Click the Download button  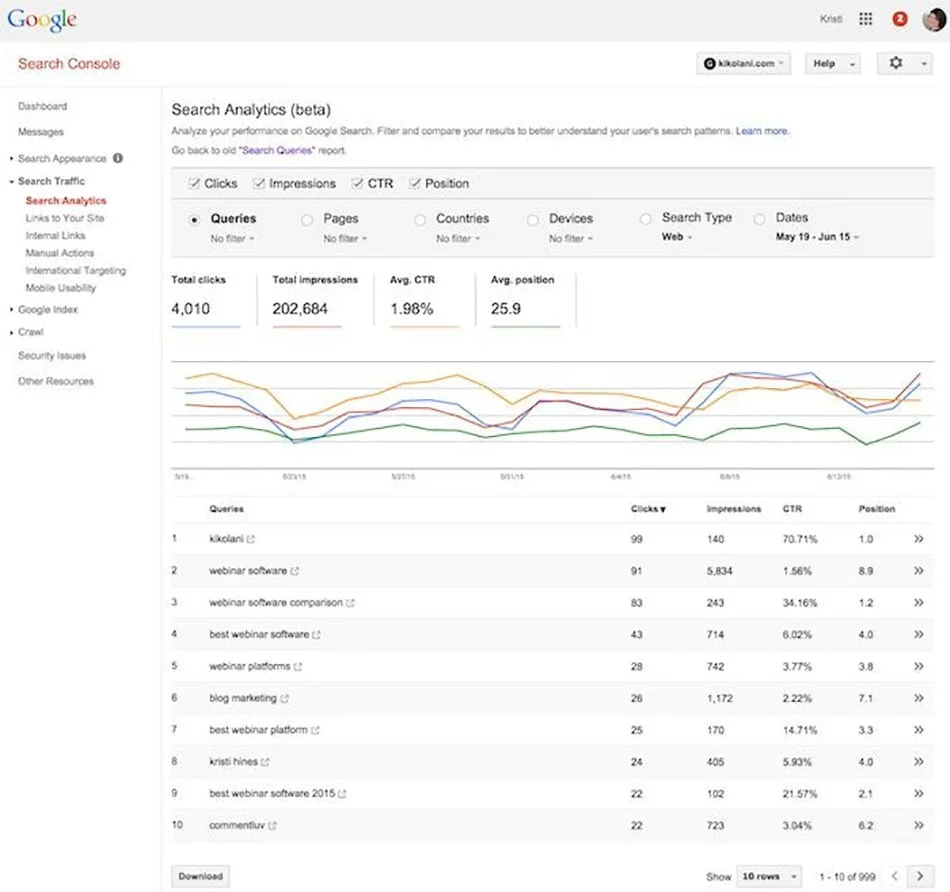click(x=200, y=876)
